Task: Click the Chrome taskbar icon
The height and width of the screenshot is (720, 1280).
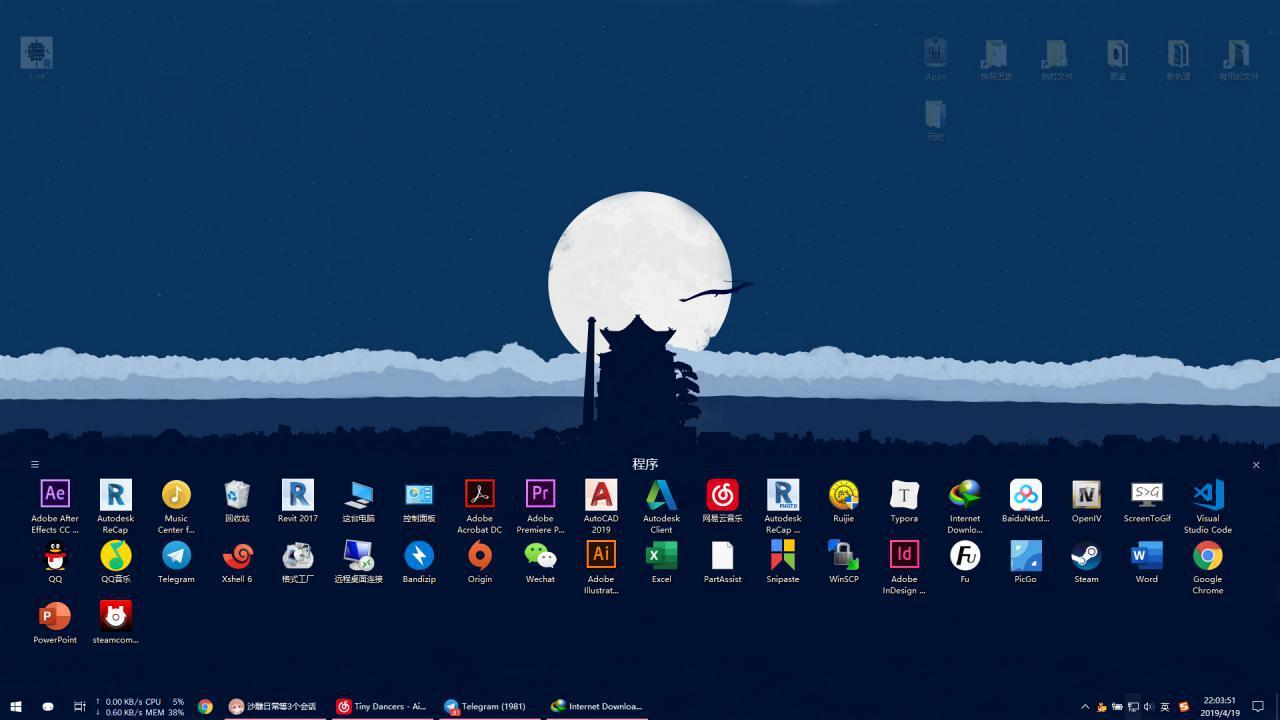Action: (205, 706)
